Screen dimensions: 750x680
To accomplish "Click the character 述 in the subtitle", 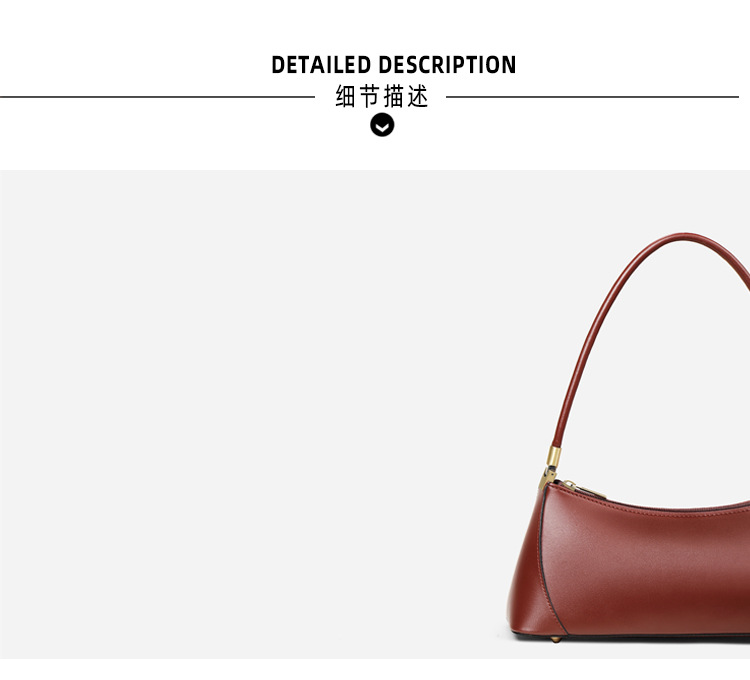I will tap(418, 96).
